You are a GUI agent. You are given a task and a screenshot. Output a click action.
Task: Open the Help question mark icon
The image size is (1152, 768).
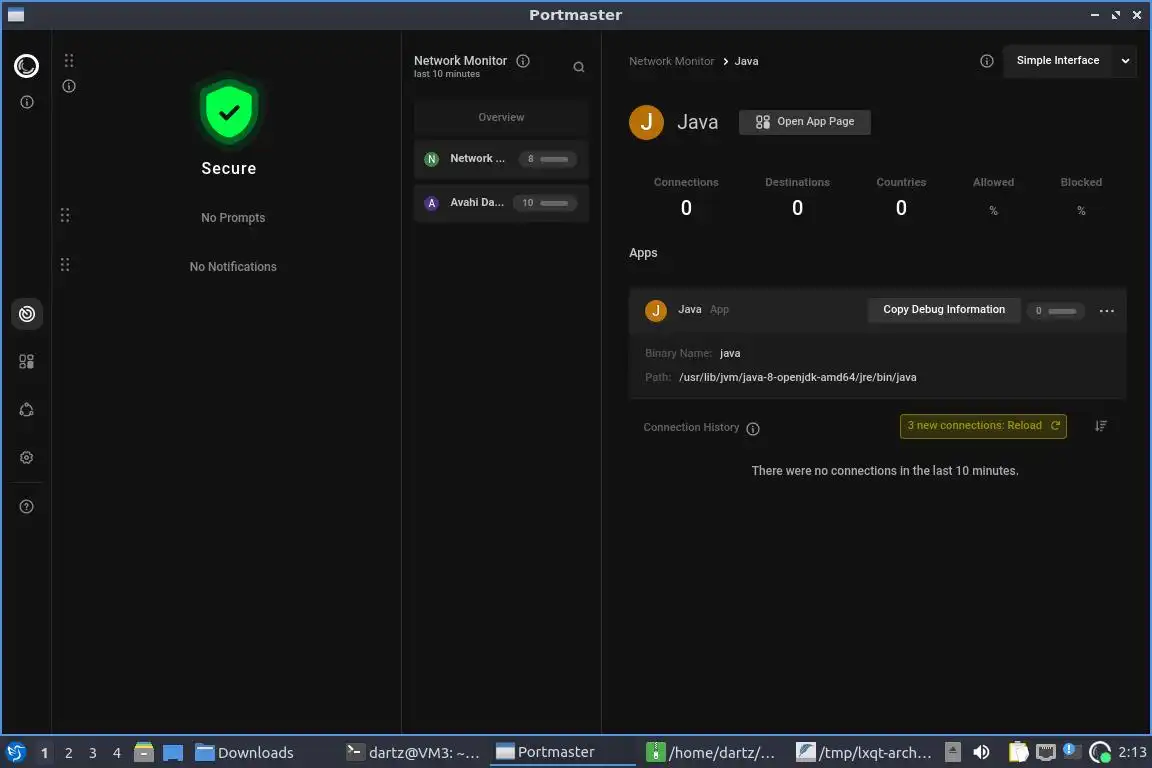click(26, 506)
